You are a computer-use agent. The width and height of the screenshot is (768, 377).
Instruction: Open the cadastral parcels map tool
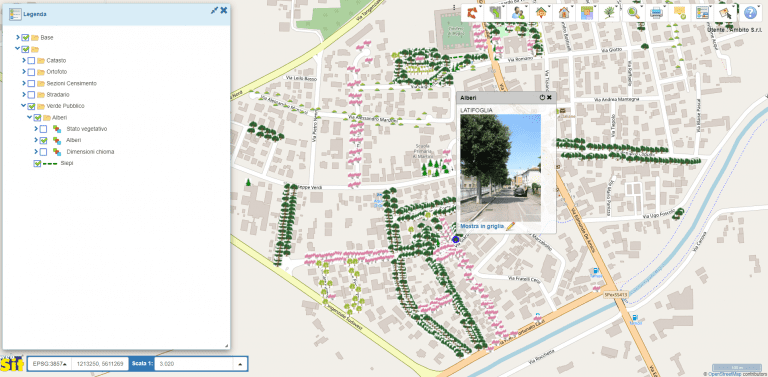click(x=586, y=13)
